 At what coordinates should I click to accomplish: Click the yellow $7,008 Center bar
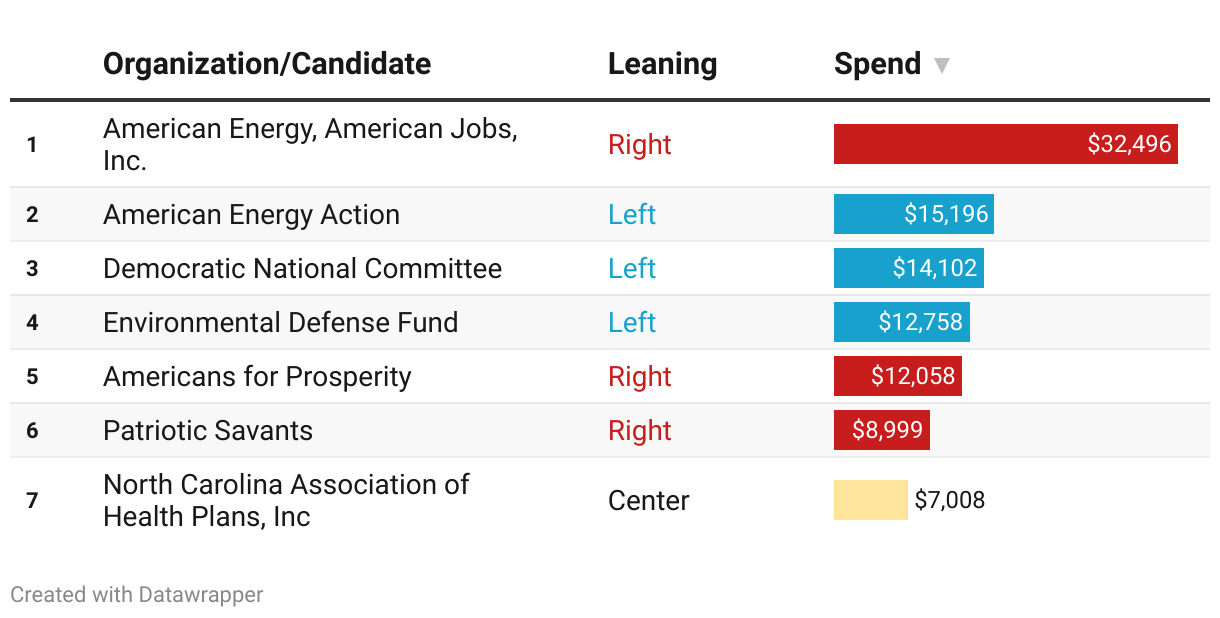point(870,500)
